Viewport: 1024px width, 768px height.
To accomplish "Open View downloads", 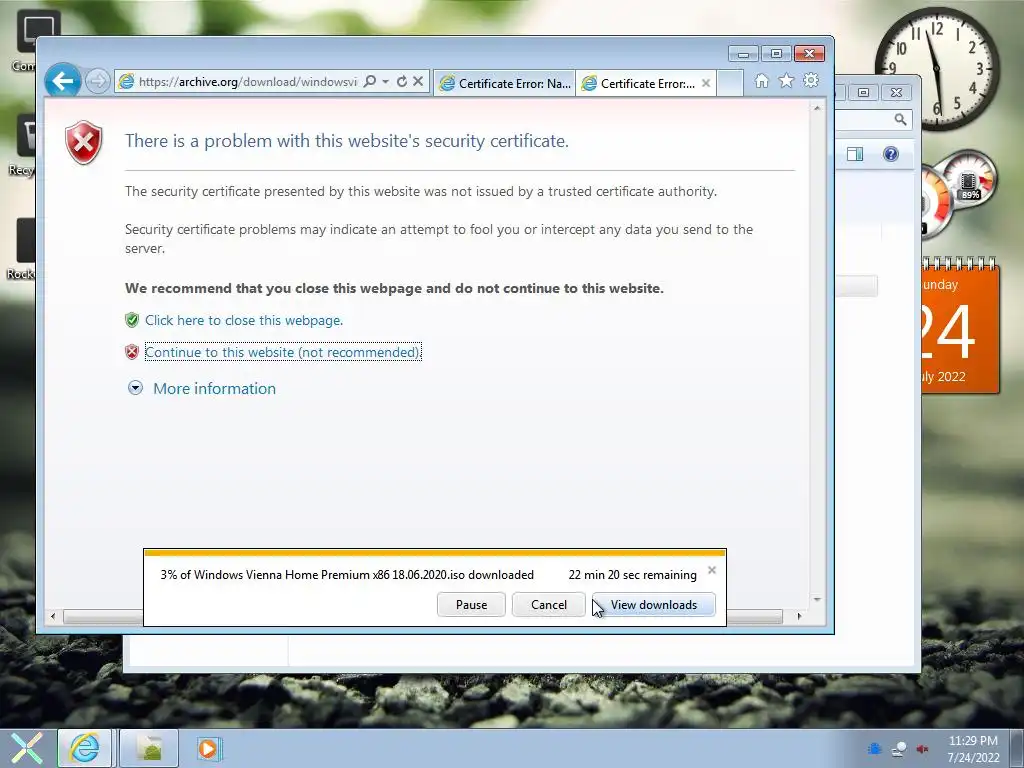I will point(654,605).
